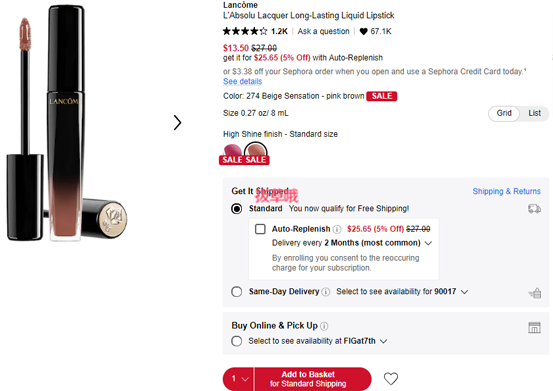Select the pink shade swatch on sale
The width and height of the screenshot is (553, 391).
click(232, 153)
